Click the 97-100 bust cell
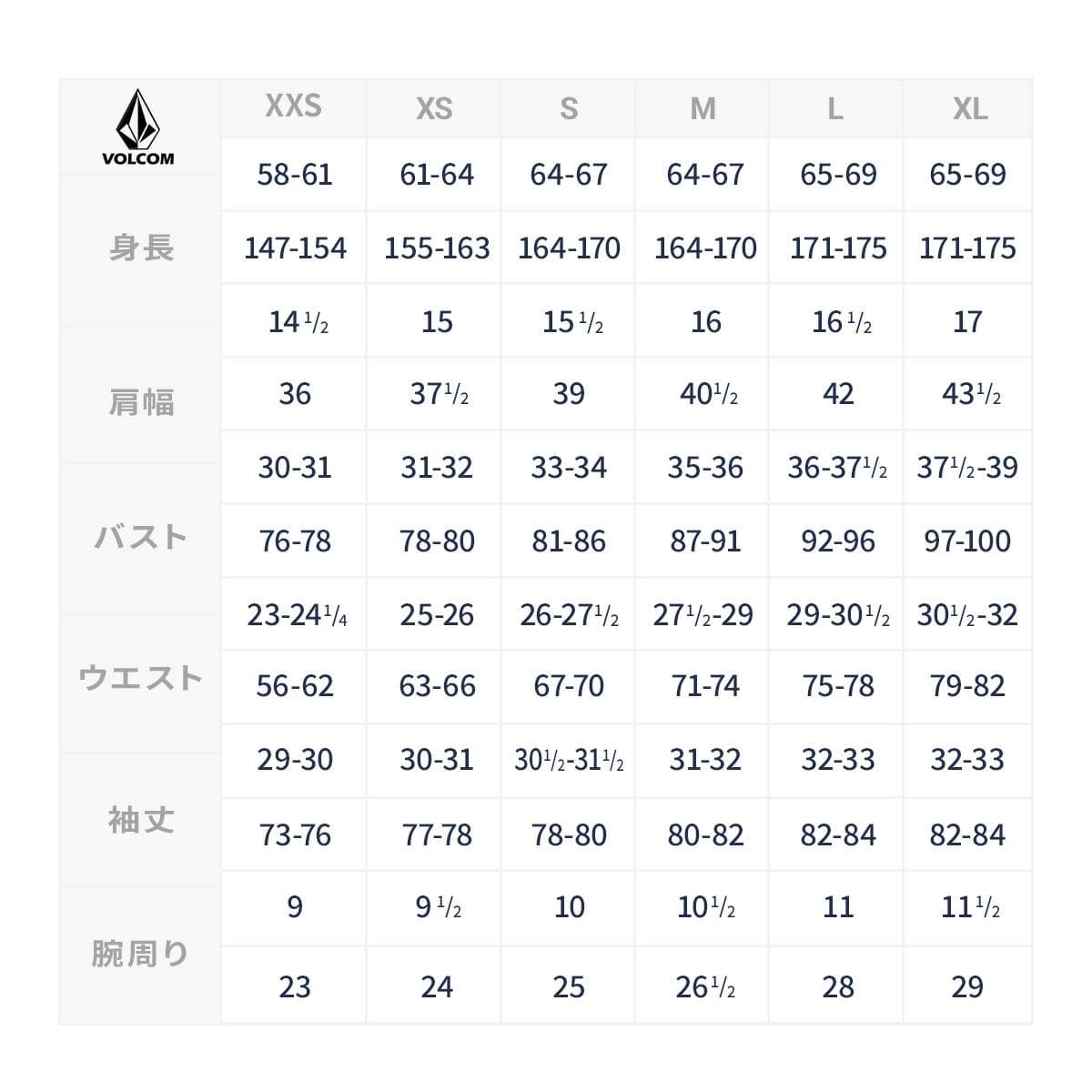Screen dimensions: 1092x1092 click(x=967, y=541)
